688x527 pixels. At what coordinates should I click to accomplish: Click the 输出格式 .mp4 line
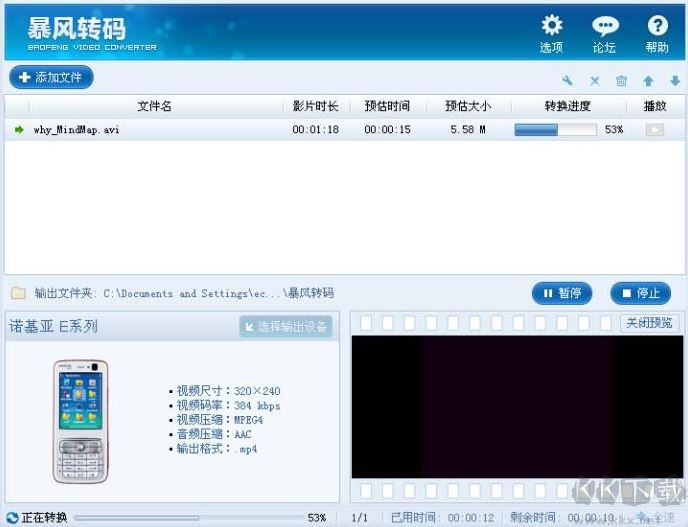coord(213,448)
